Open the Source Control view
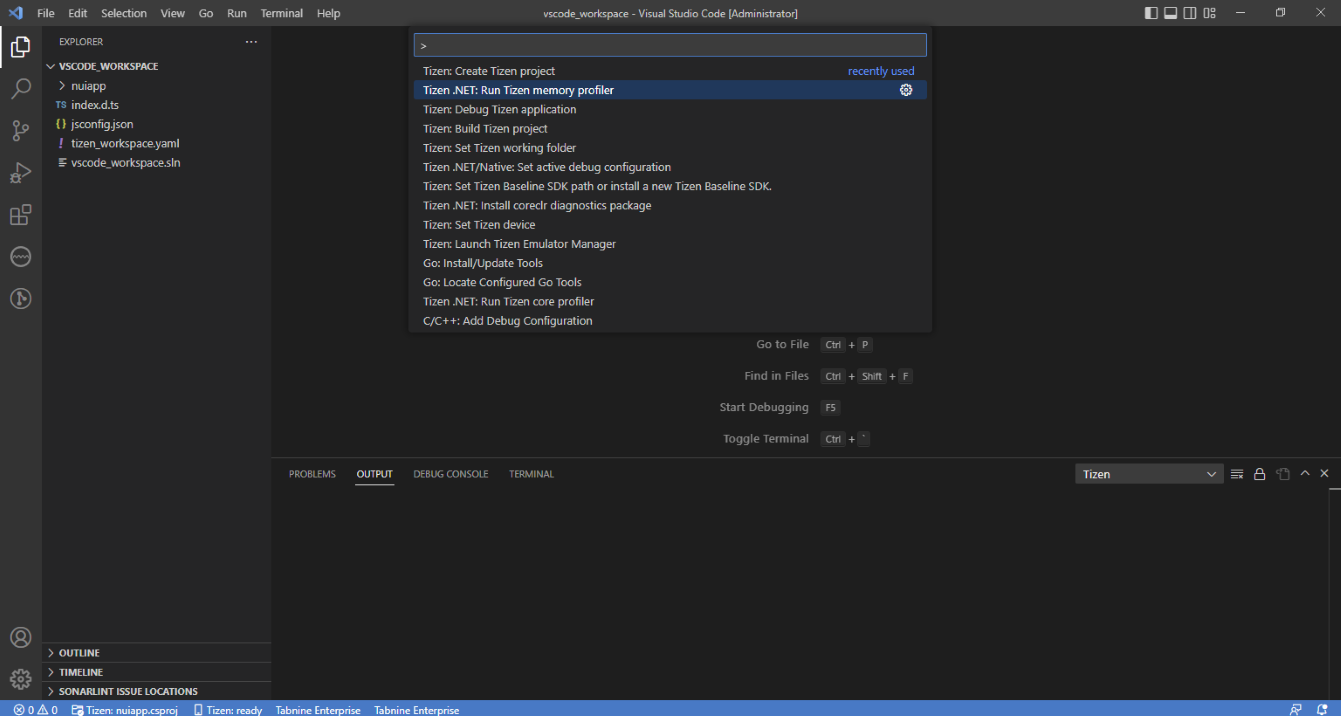This screenshot has width=1341, height=716. point(21,130)
